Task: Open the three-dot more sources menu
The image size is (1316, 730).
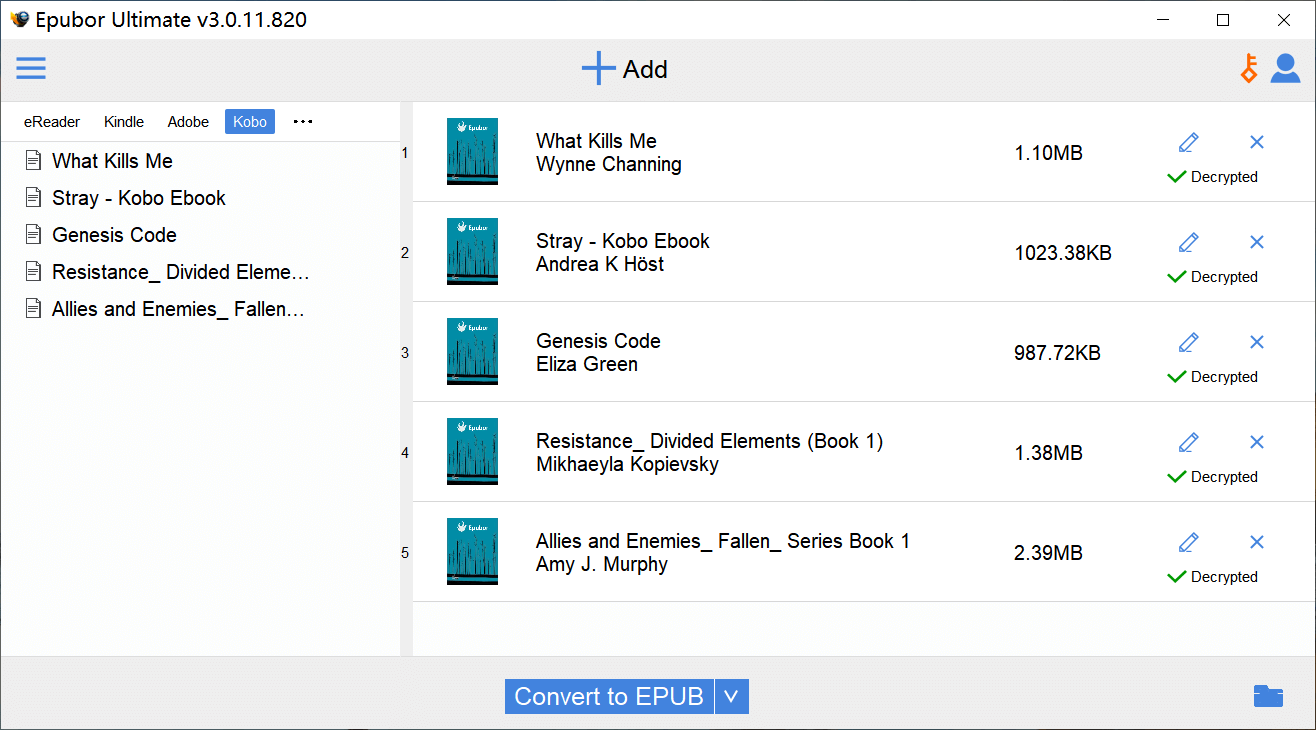Action: (303, 122)
